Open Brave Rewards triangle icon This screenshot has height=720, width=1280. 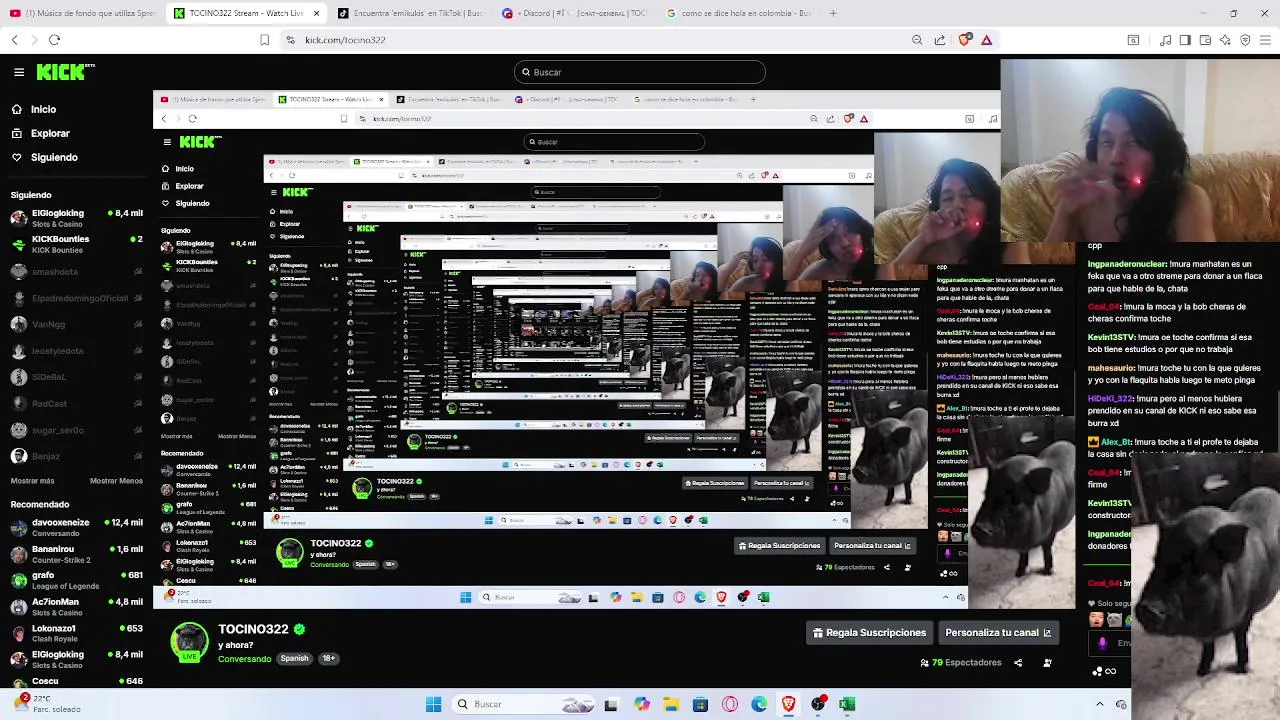tap(986, 40)
